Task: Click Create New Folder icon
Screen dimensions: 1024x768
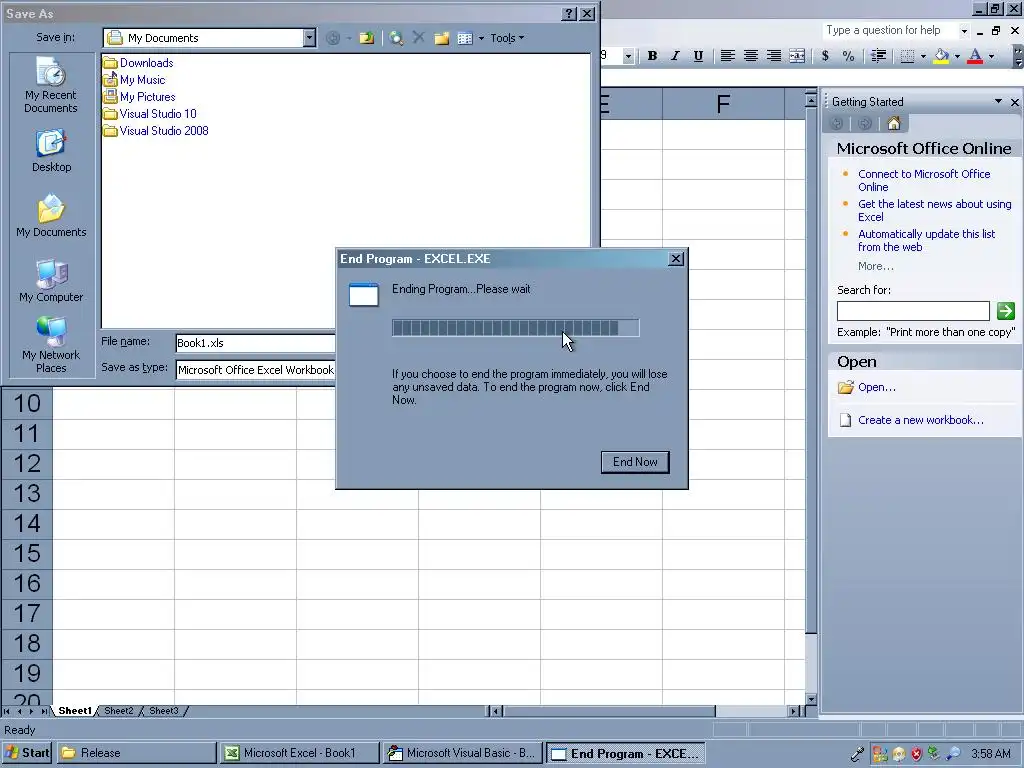Action: point(442,38)
